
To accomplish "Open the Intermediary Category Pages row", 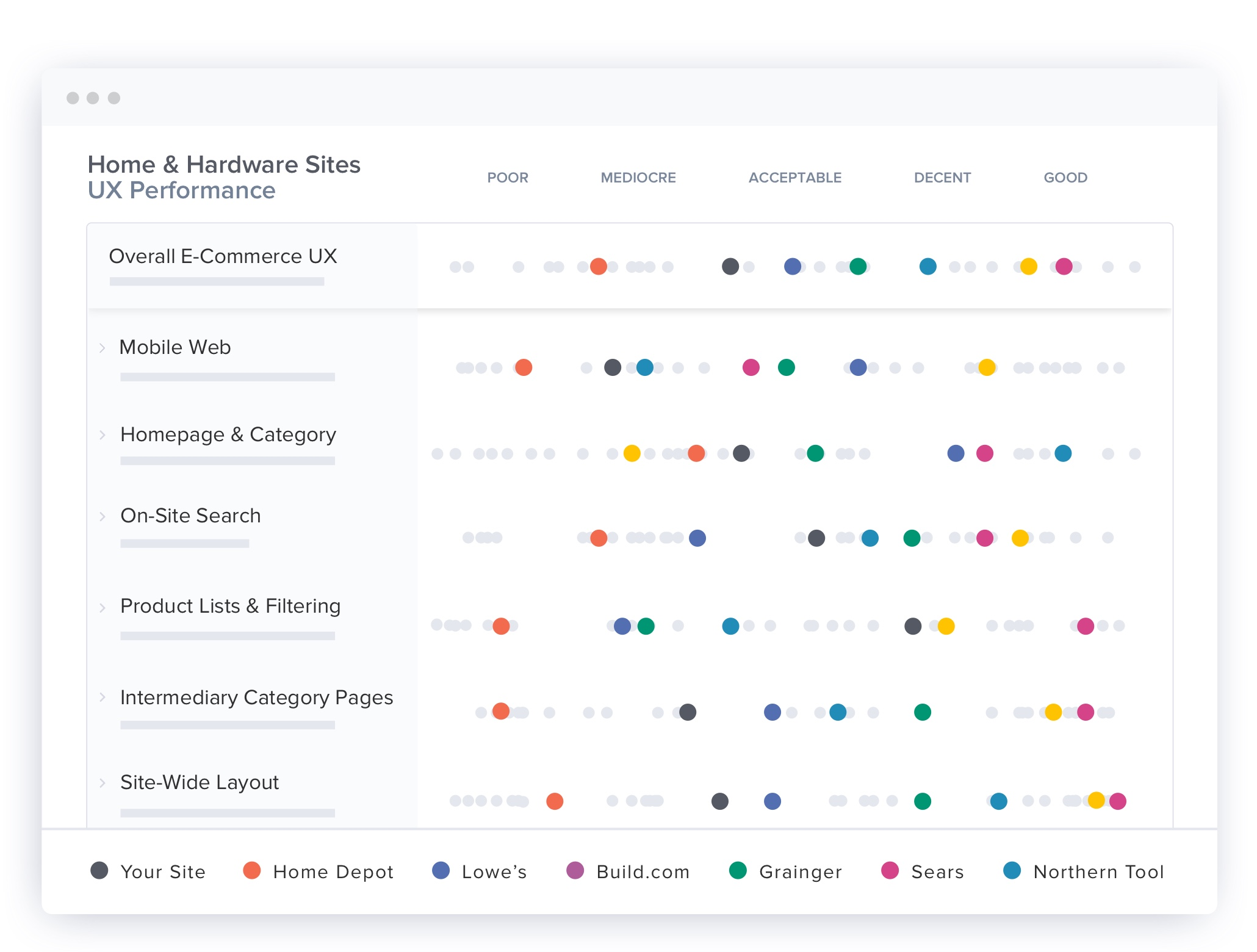I will 256,698.
